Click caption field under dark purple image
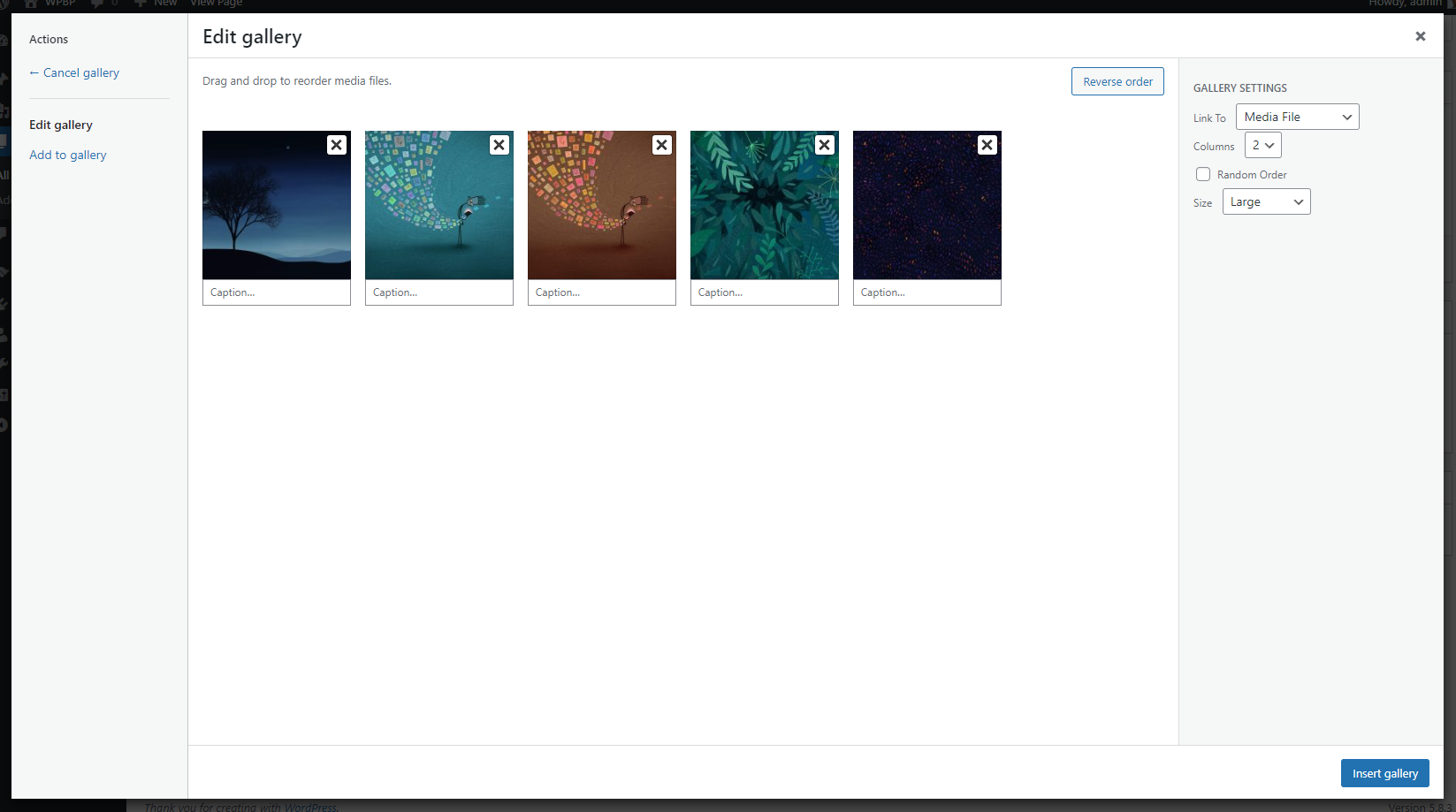The height and width of the screenshot is (812, 1456). click(x=926, y=292)
